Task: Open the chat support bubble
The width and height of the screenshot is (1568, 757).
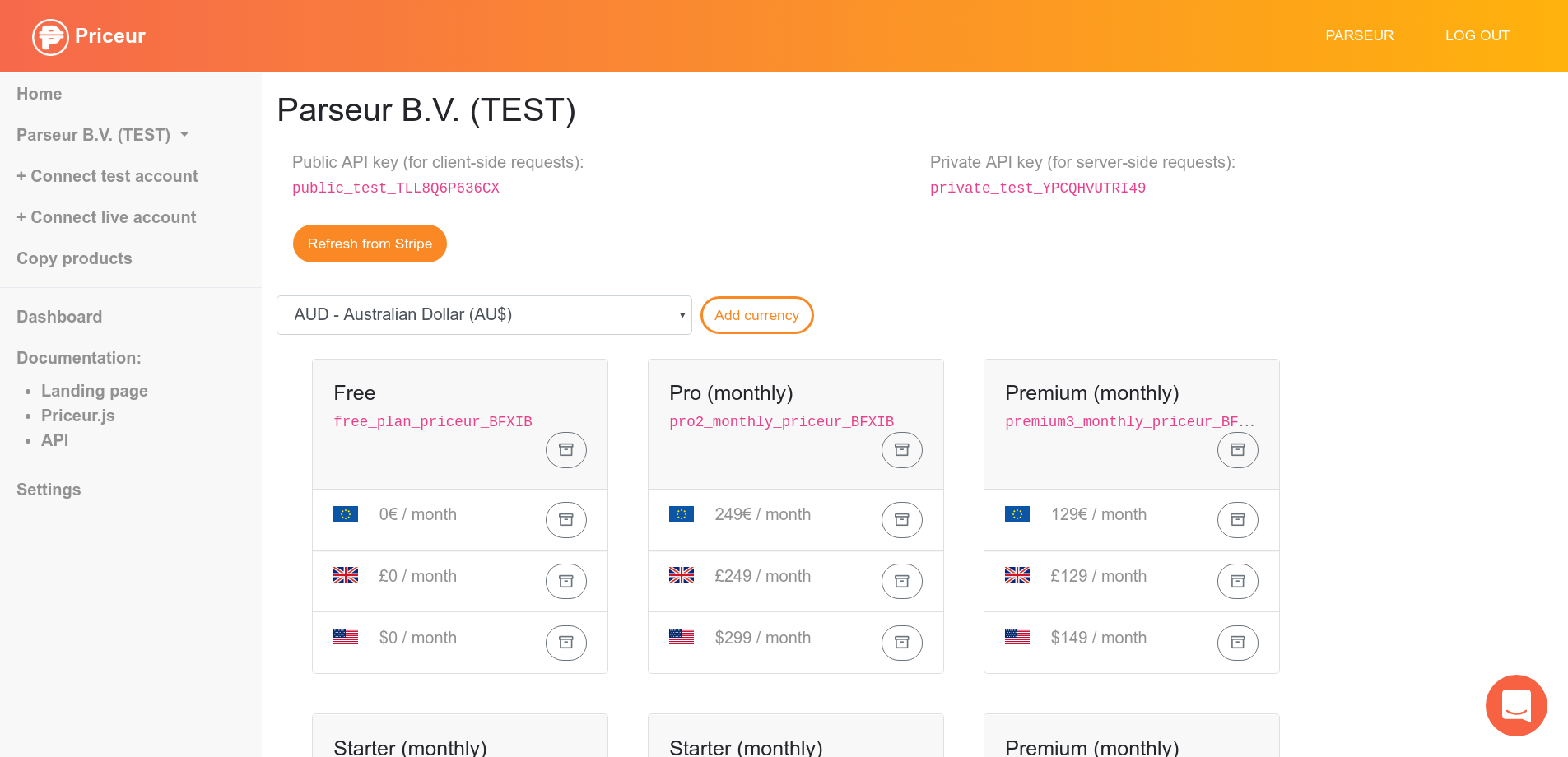Action: coord(1516,705)
